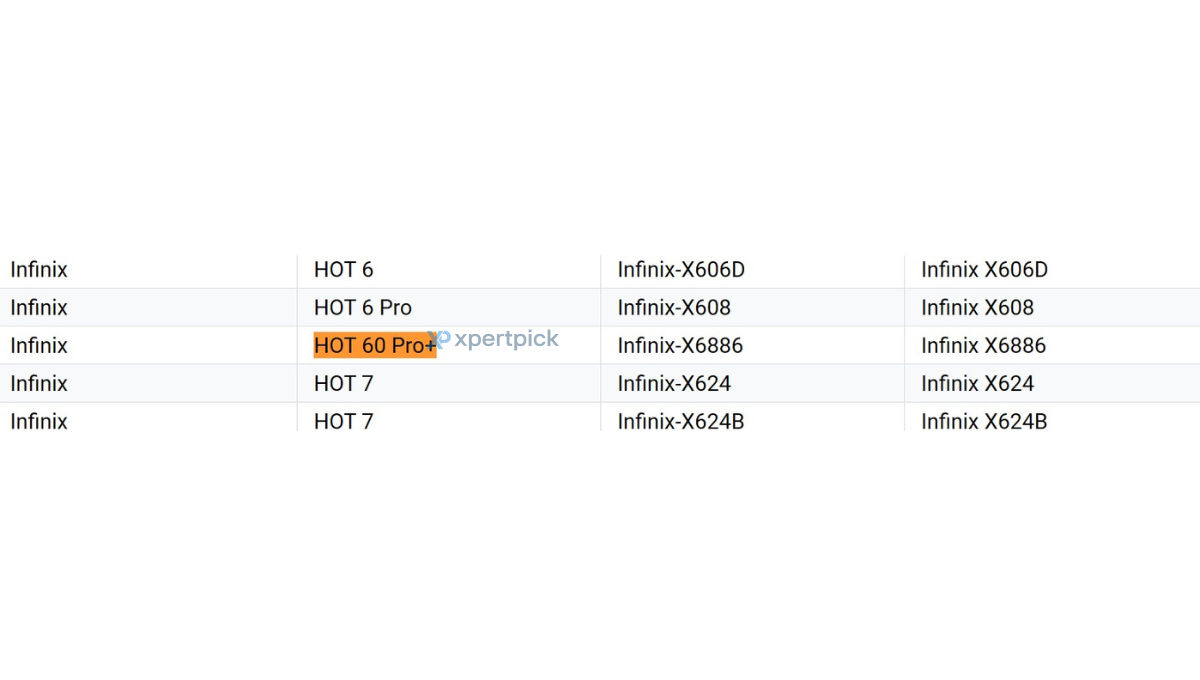
Task: Select the highlighted HOT 60 Pro+ cell
Action: point(375,345)
